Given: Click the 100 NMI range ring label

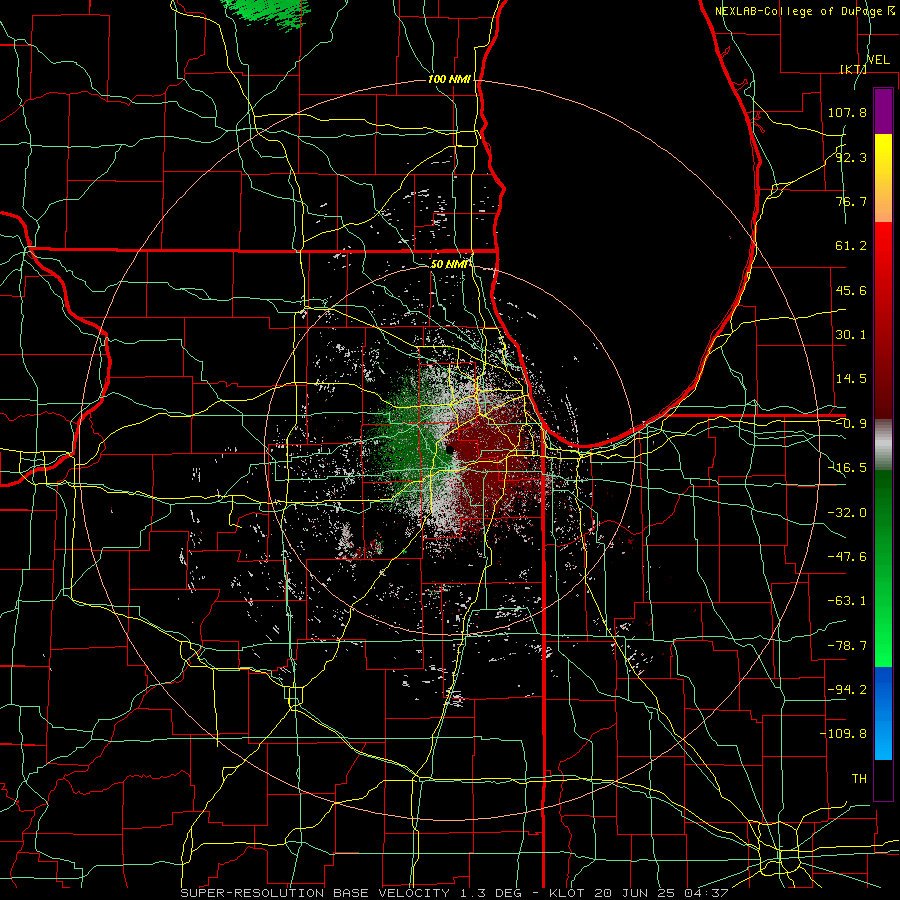Looking at the screenshot, I should pos(449,79).
